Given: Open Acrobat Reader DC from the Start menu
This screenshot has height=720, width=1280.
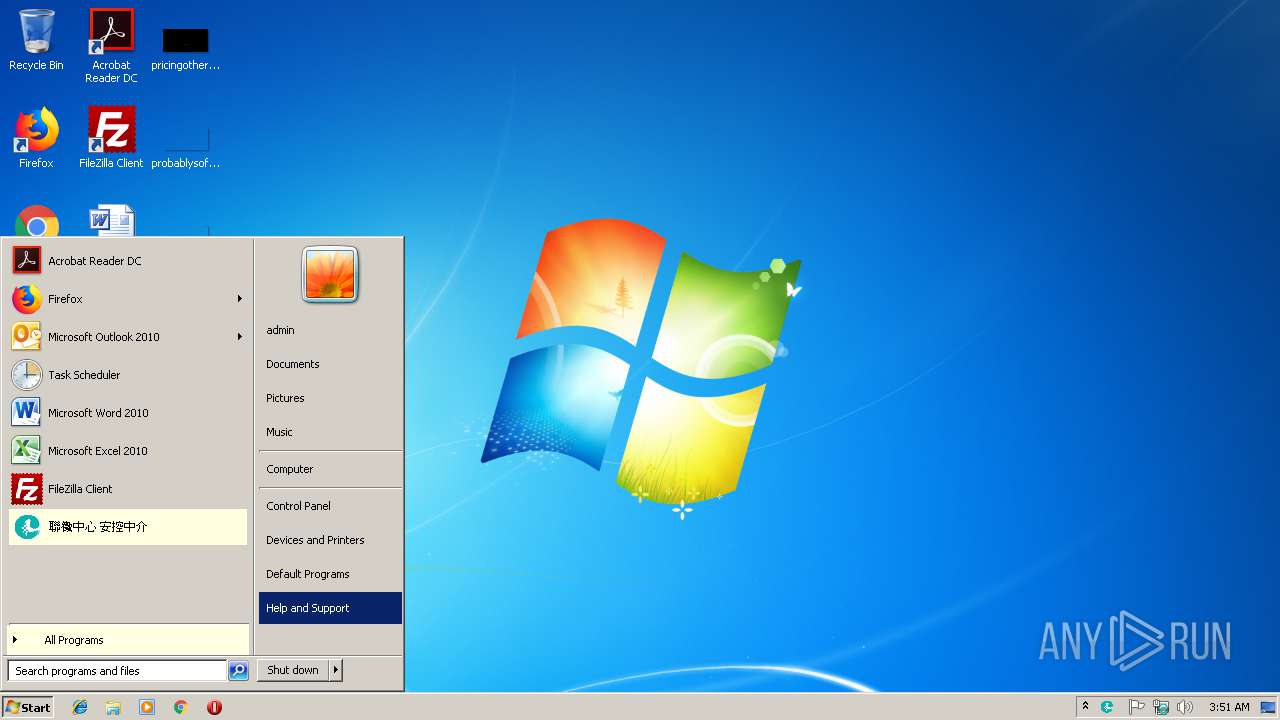Looking at the screenshot, I should point(128,261).
